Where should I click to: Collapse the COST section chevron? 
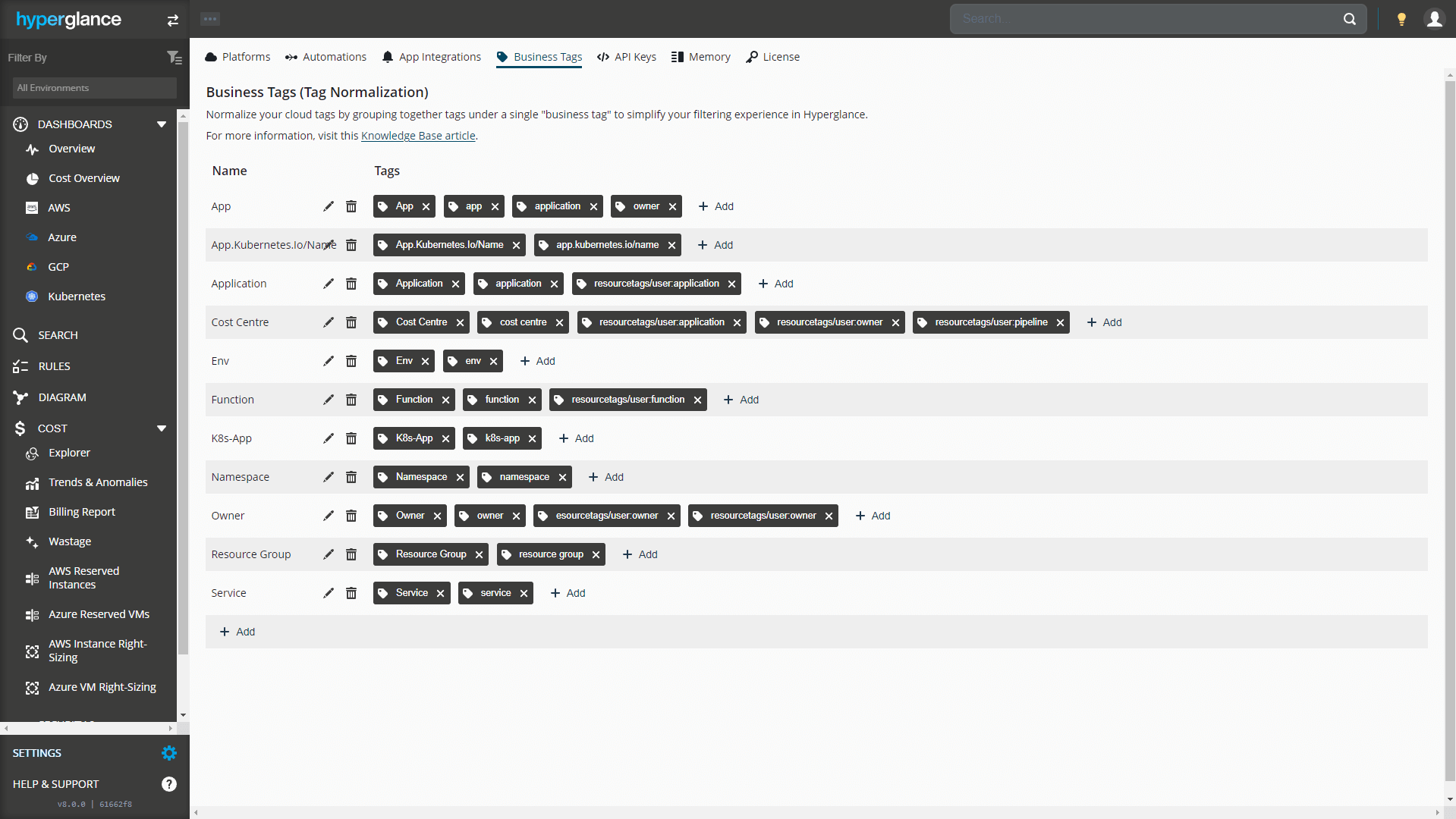[x=162, y=428]
